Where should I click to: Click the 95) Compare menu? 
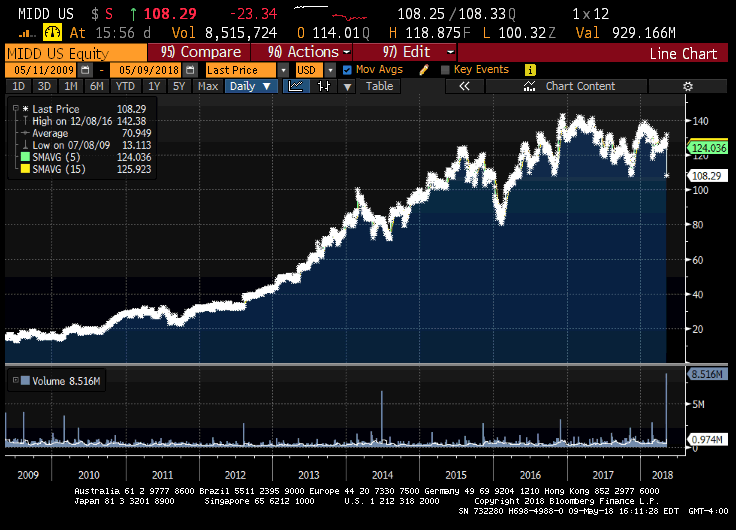(199, 52)
